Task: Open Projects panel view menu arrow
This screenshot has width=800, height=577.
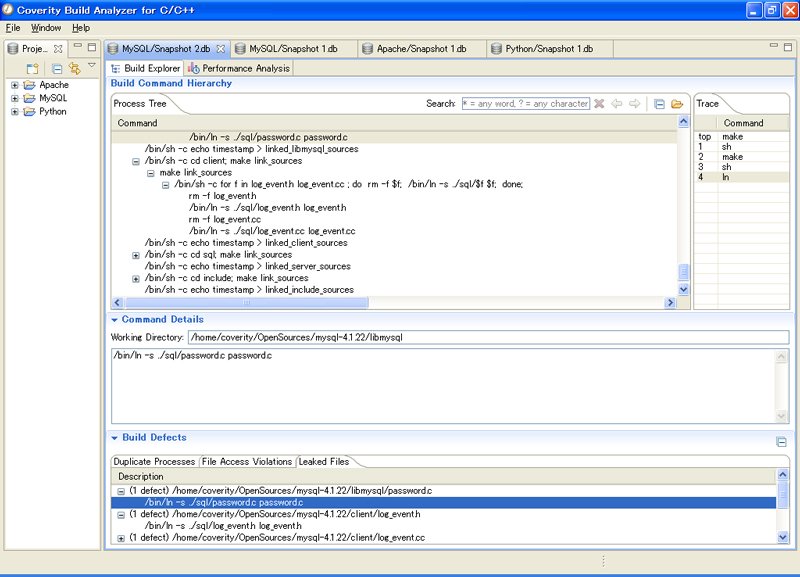Action: [92, 65]
